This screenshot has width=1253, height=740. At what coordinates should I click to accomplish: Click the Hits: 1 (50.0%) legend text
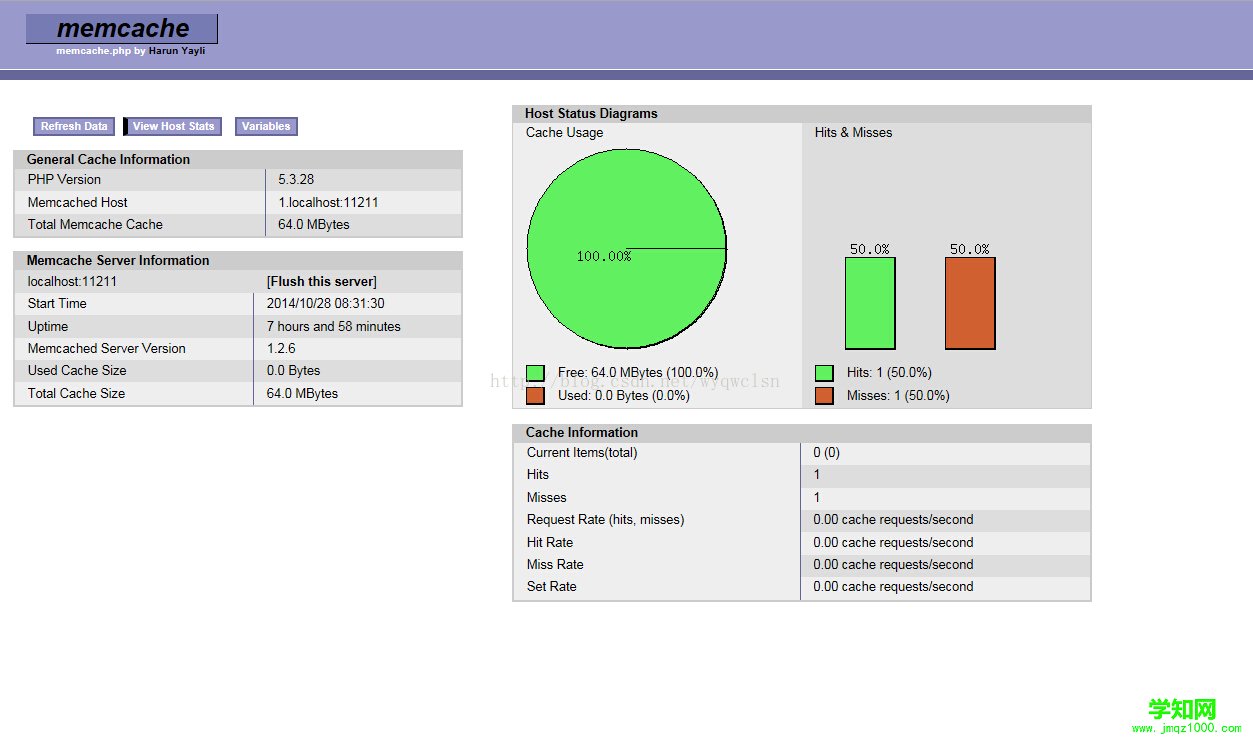click(889, 373)
